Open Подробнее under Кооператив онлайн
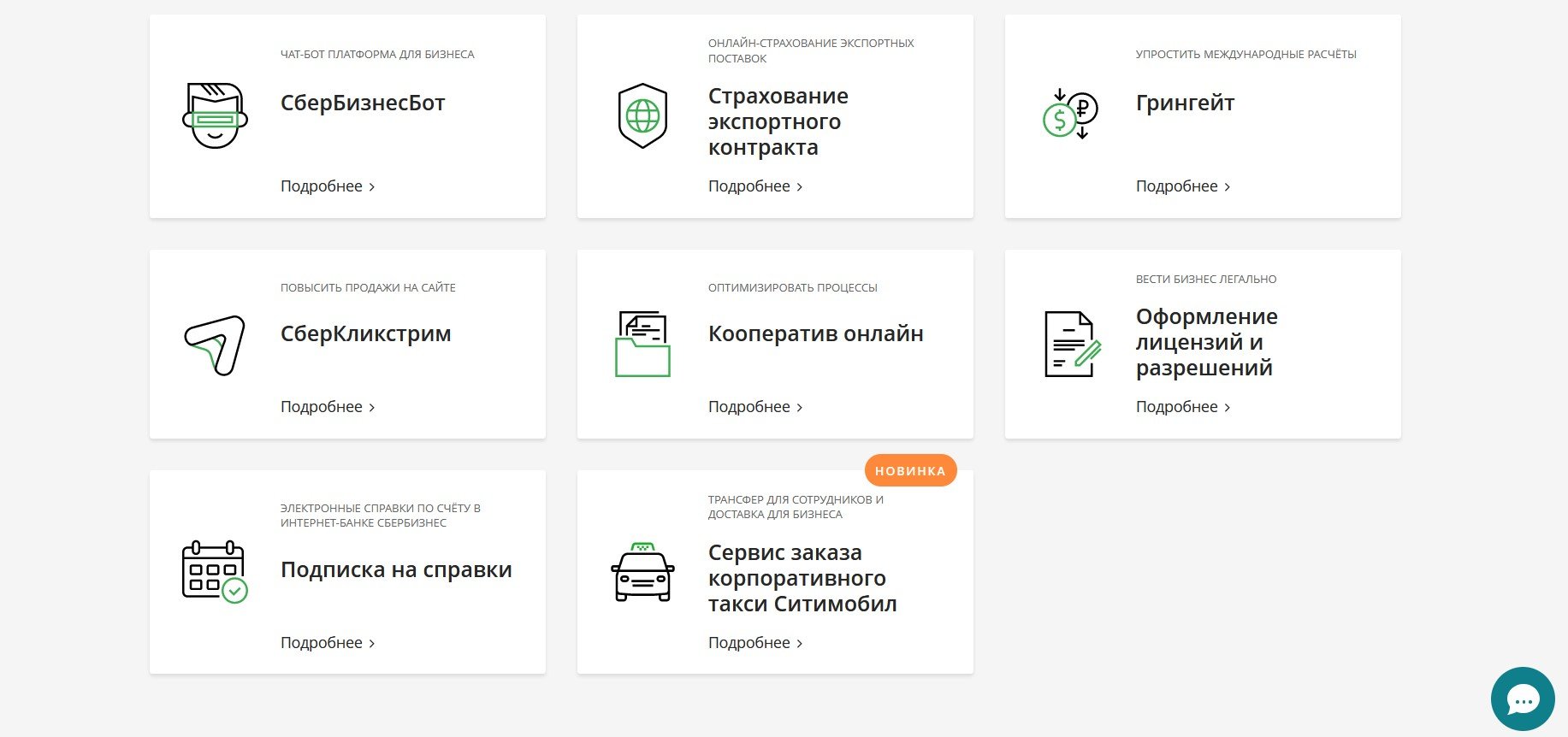 click(755, 407)
